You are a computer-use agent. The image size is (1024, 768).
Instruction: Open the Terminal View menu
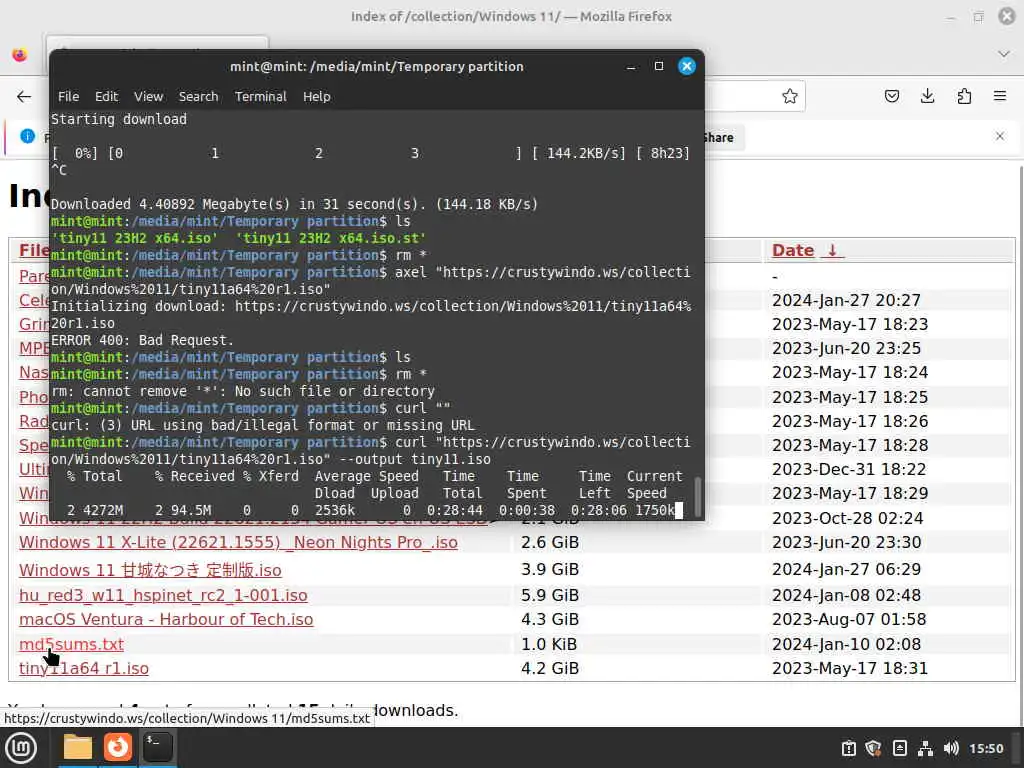point(148,97)
